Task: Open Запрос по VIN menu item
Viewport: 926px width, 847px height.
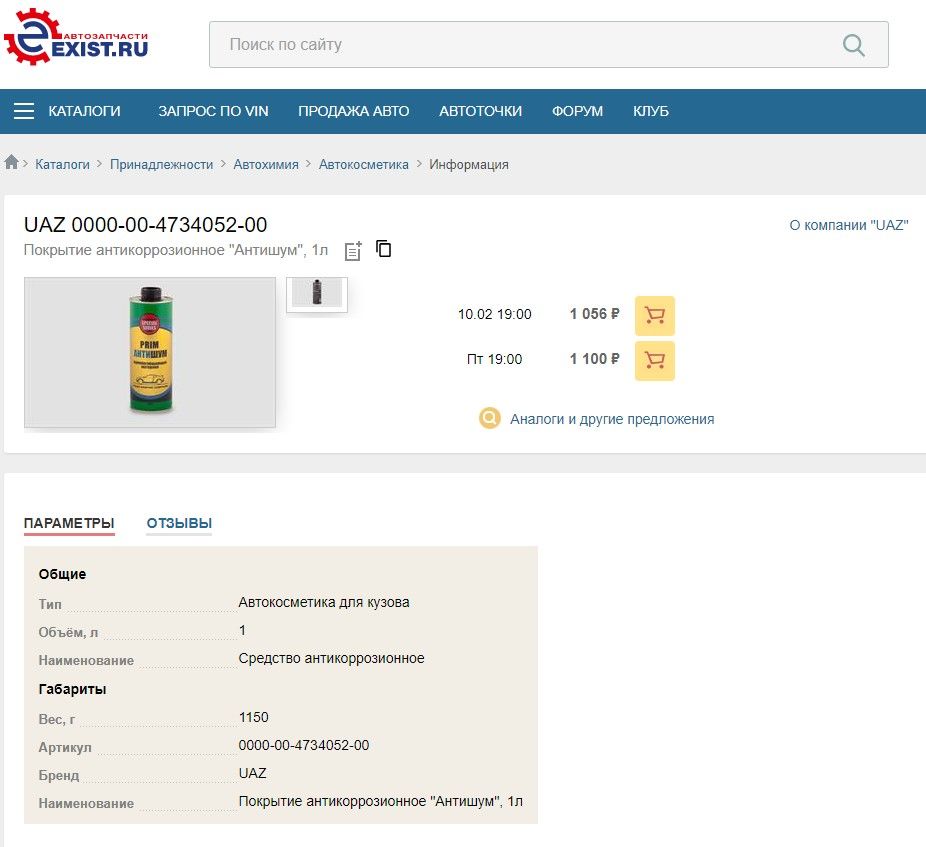Action: coord(213,111)
